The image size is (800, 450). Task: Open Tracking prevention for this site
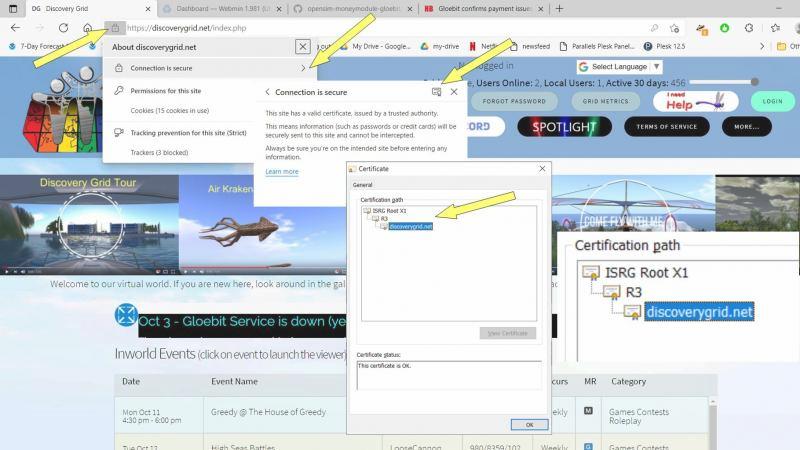pos(188,133)
